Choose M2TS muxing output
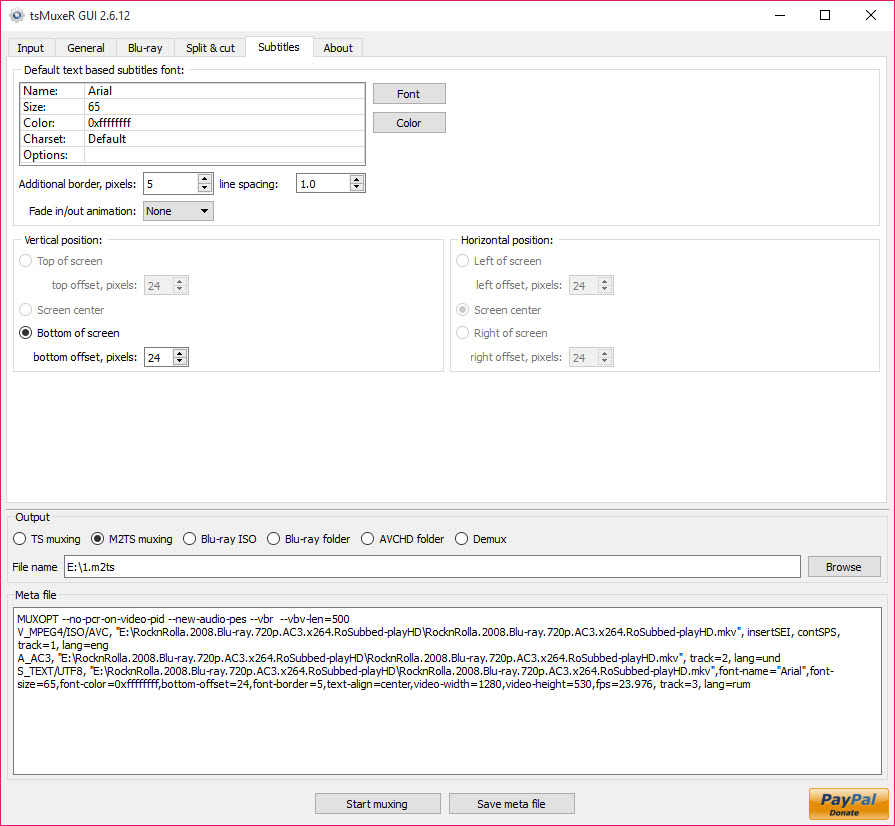 (132, 539)
